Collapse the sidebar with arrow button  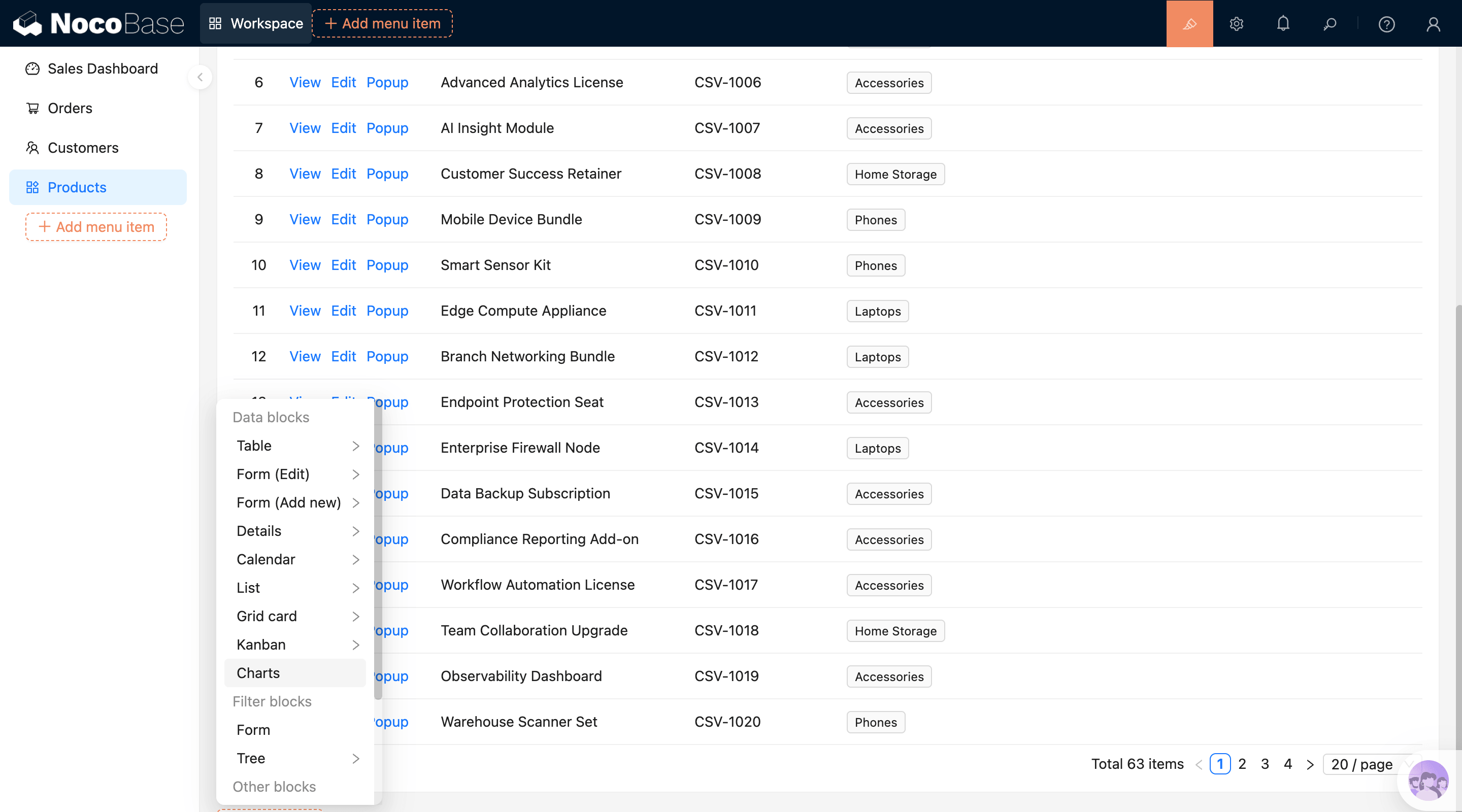click(x=200, y=77)
